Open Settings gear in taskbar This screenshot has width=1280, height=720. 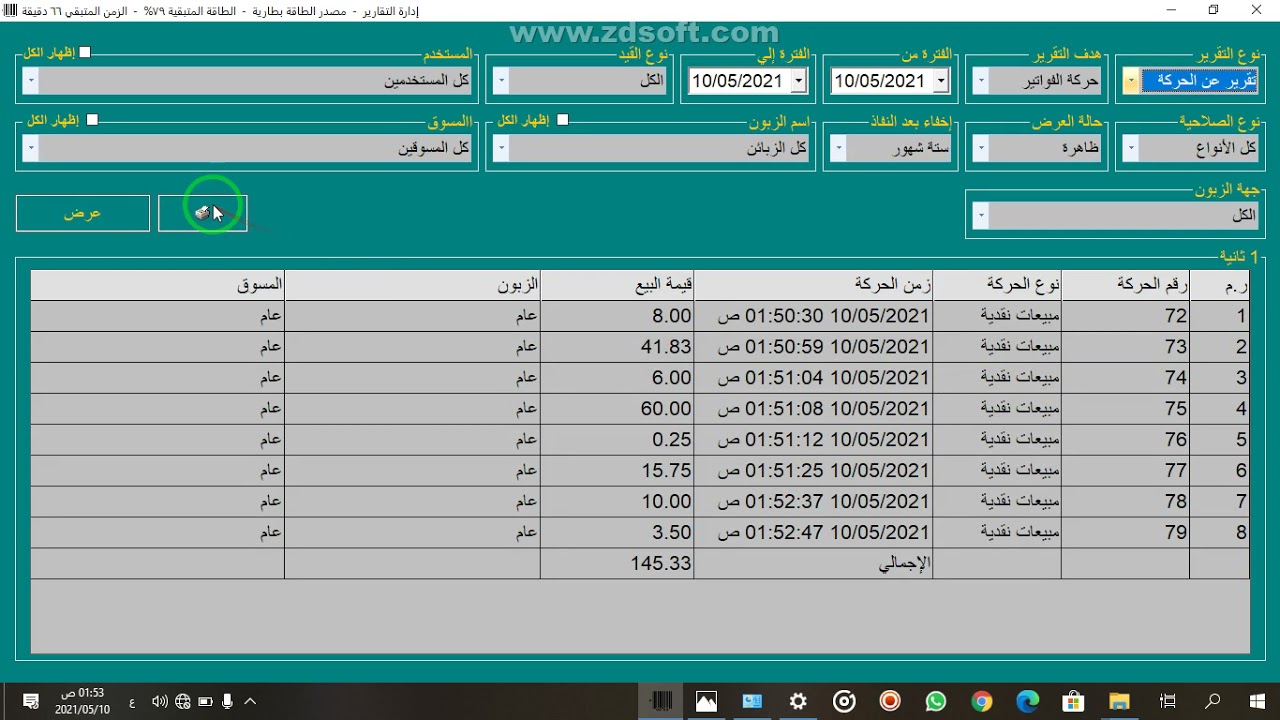point(798,701)
